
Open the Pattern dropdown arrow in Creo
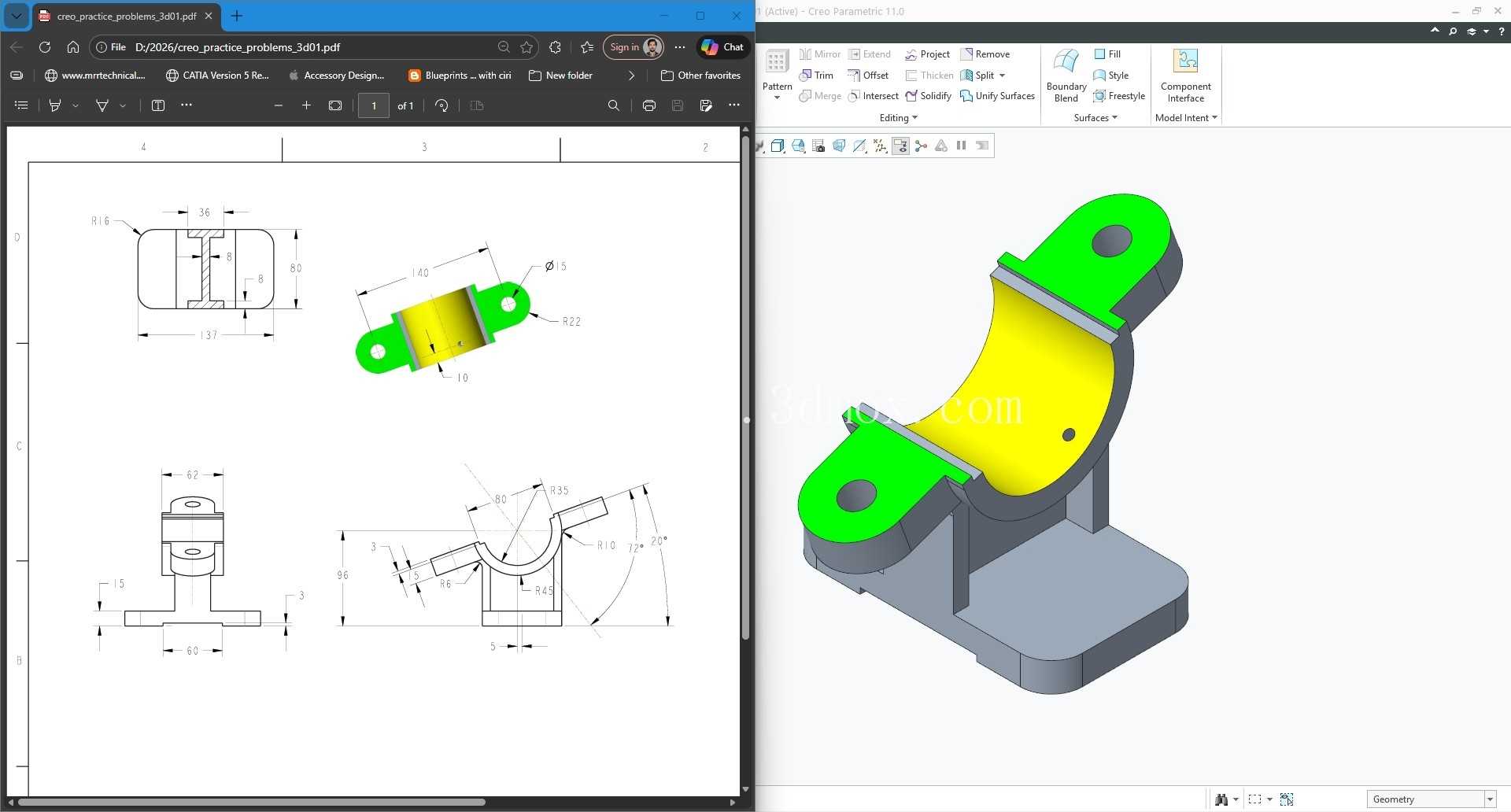pos(777,98)
